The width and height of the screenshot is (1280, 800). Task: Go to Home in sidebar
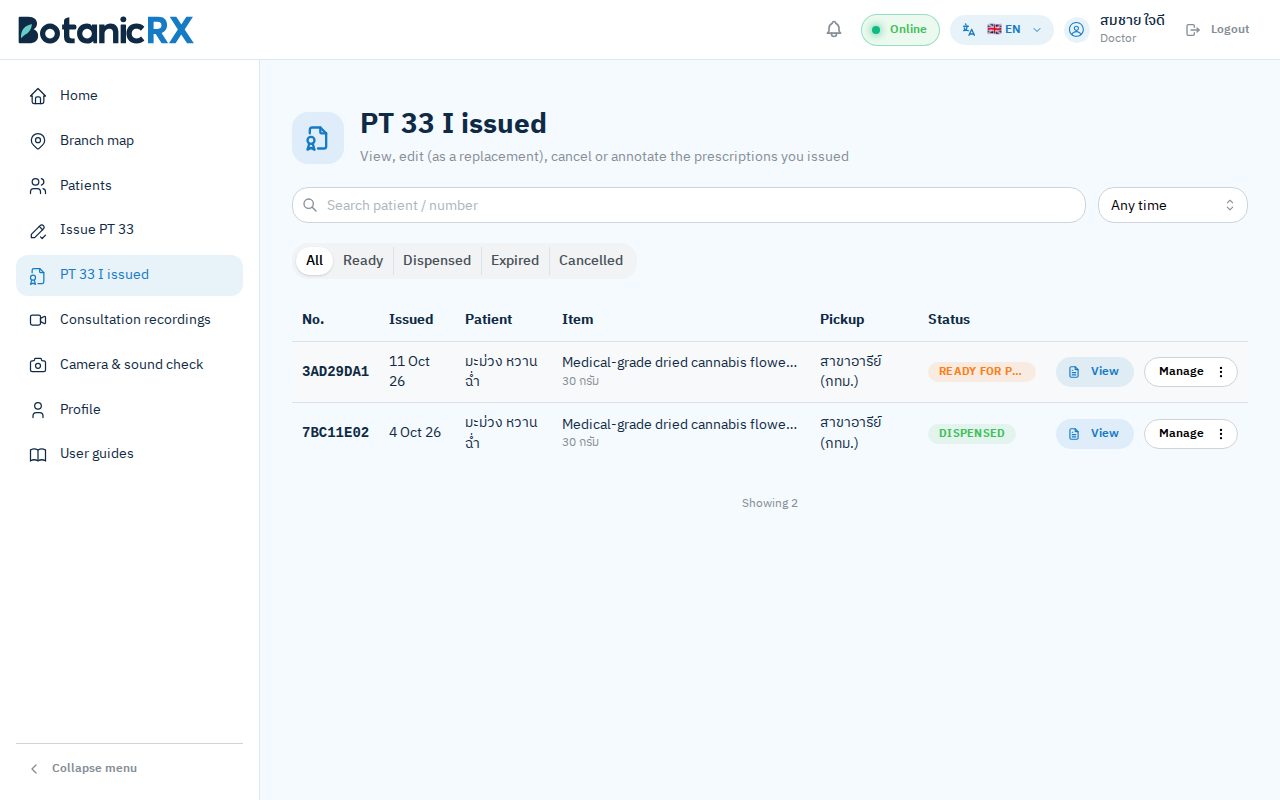click(x=129, y=96)
